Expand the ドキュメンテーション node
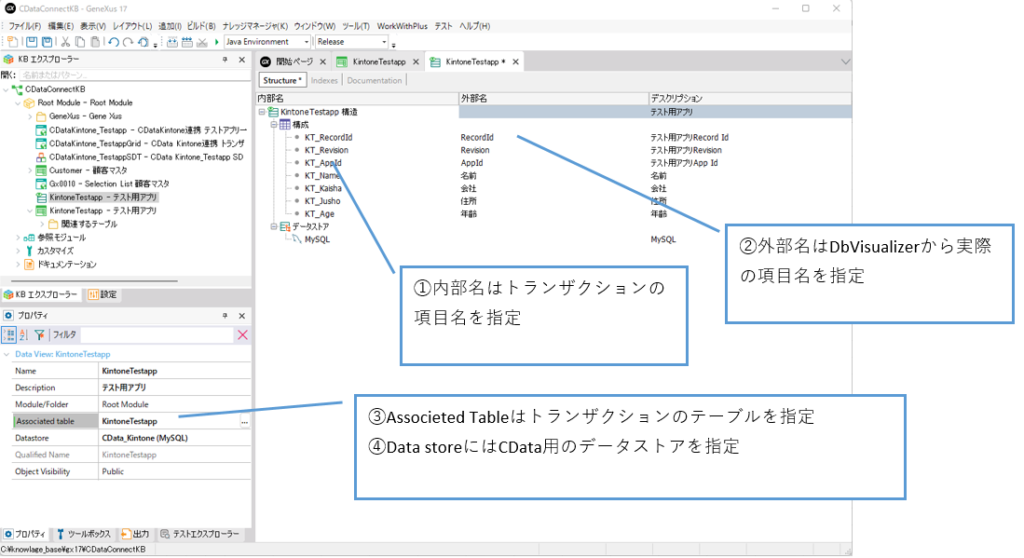The width and height of the screenshot is (1024, 558). [18, 265]
